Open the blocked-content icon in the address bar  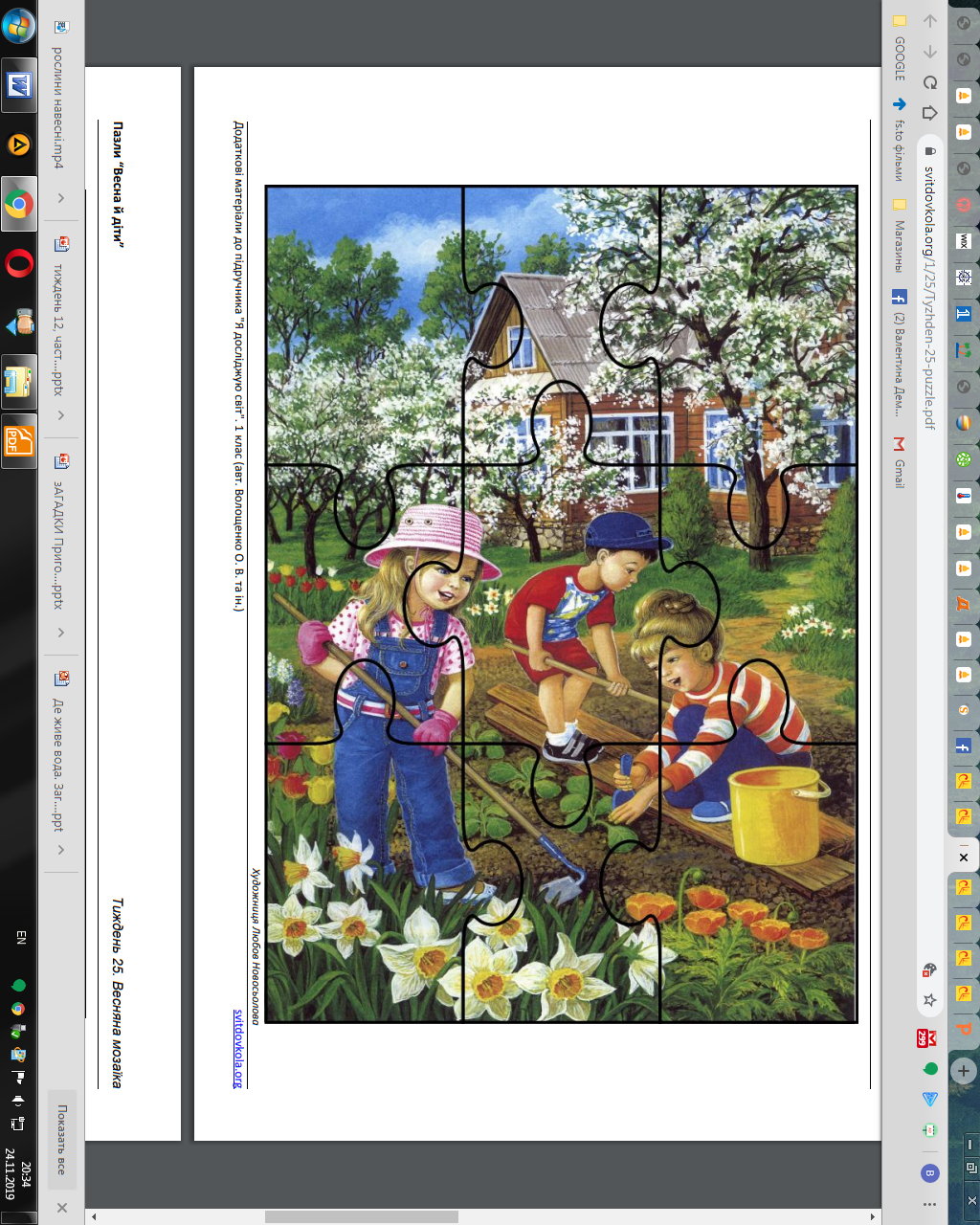(929, 969)
